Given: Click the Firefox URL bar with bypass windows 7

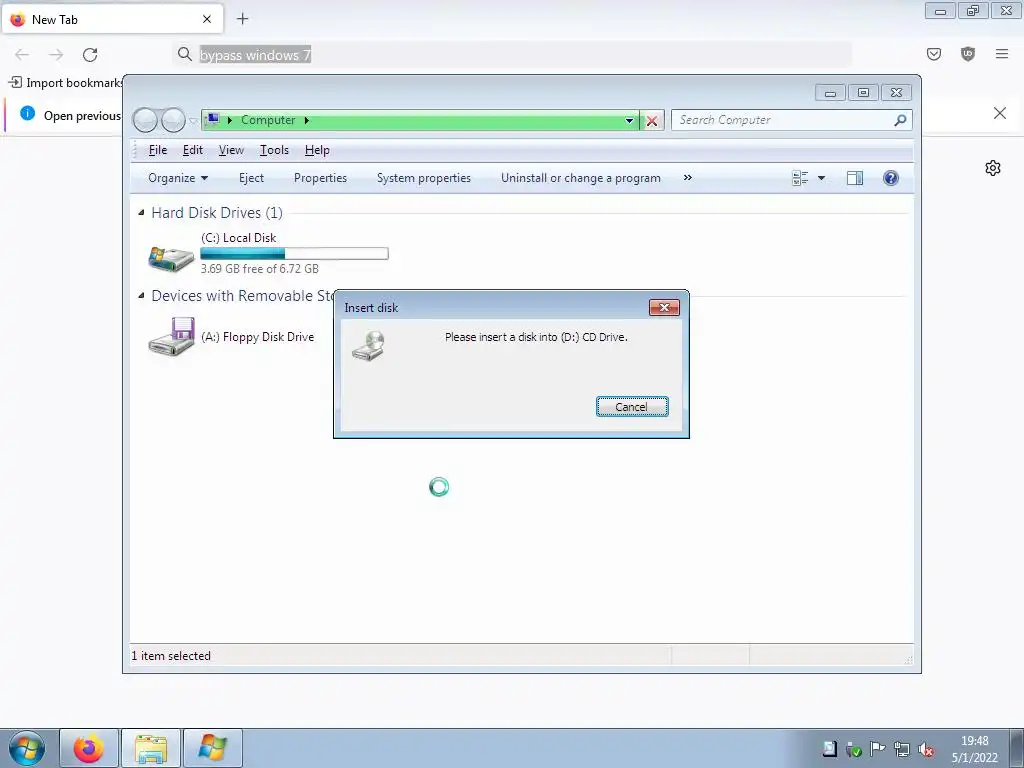Looking at the screenshot, I should (513, 55).
